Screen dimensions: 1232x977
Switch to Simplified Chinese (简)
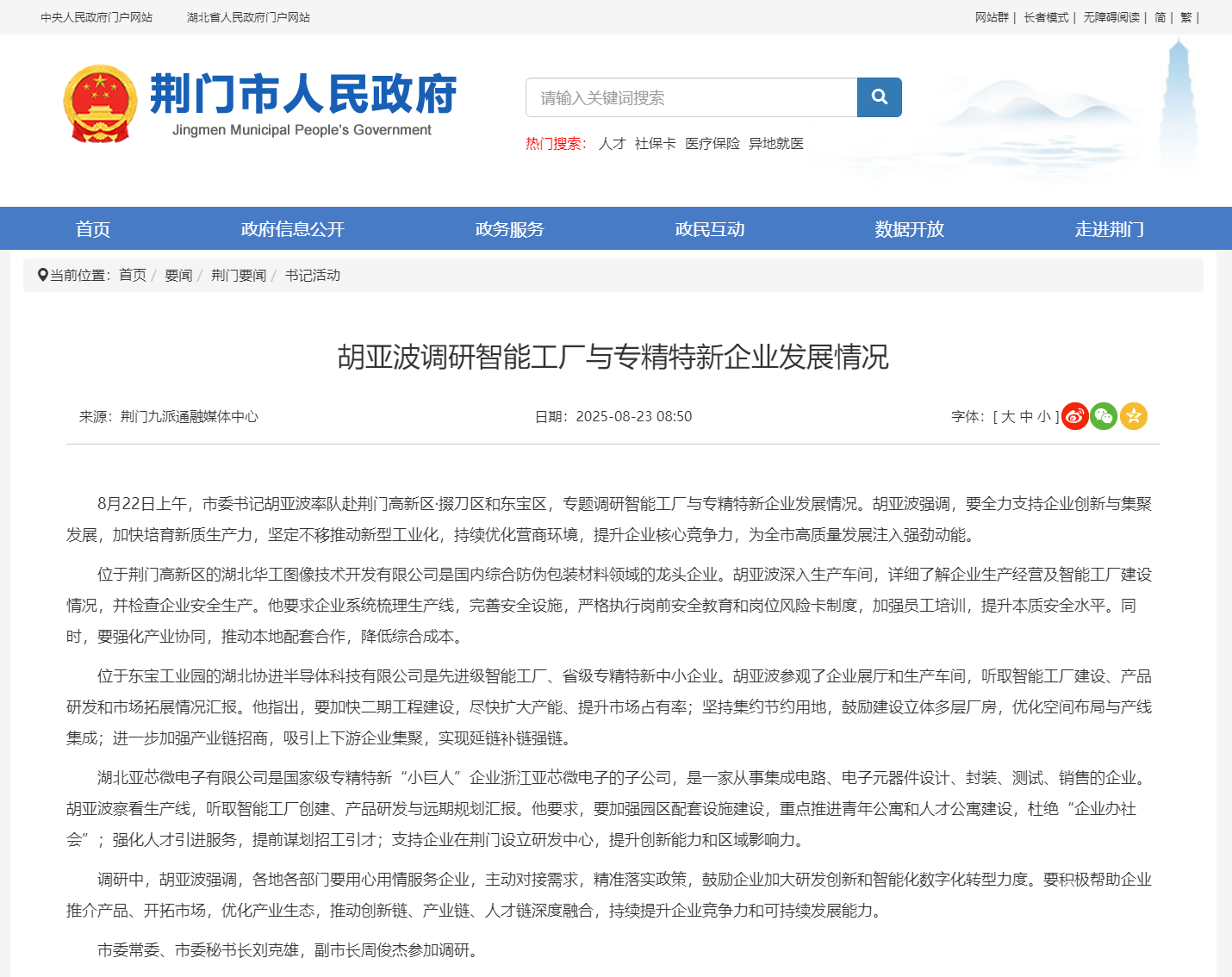tap(1160, 17)
